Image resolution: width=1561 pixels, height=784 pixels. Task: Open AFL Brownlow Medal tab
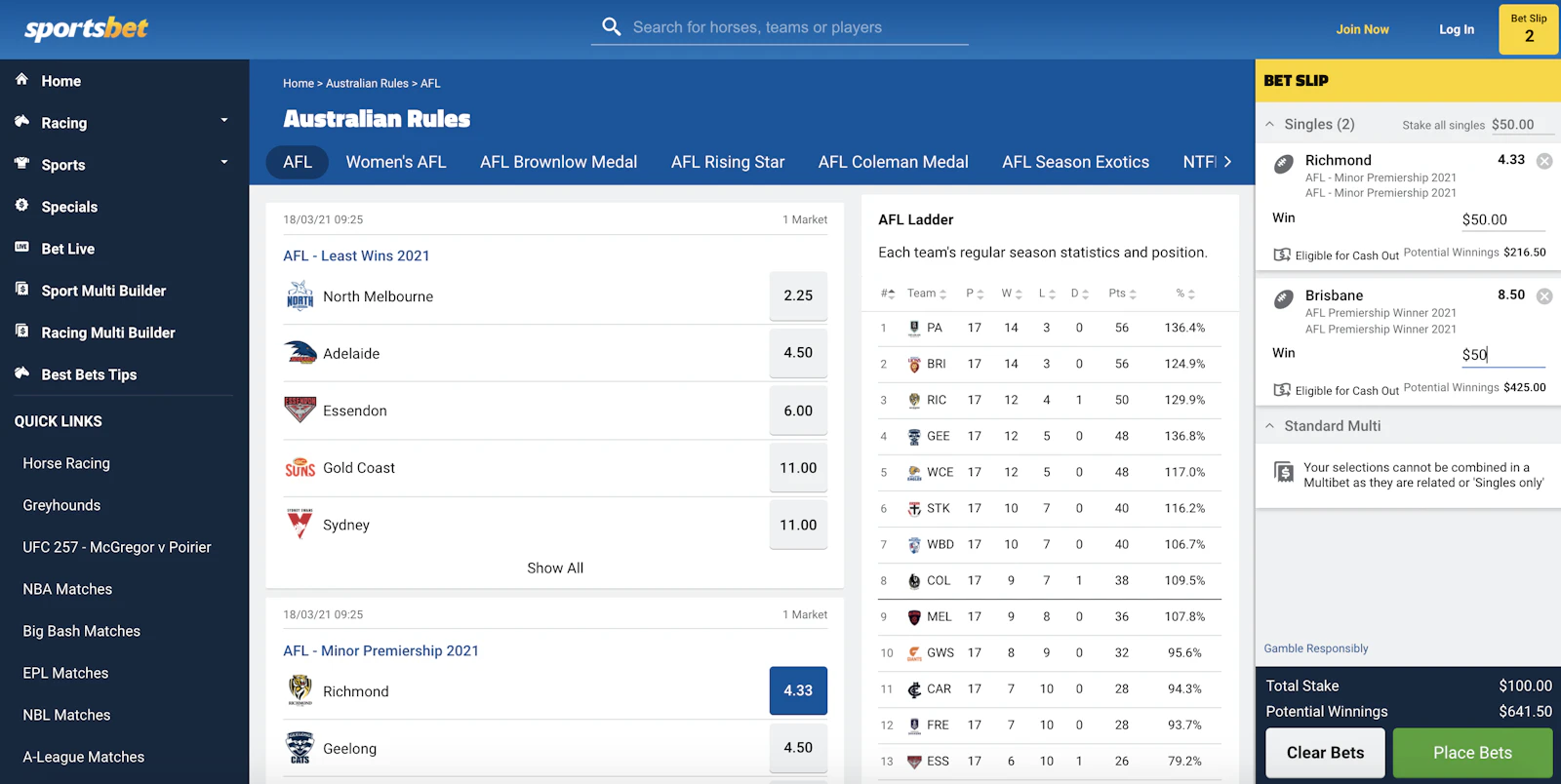pyautogui.click(x=558, y=162)
